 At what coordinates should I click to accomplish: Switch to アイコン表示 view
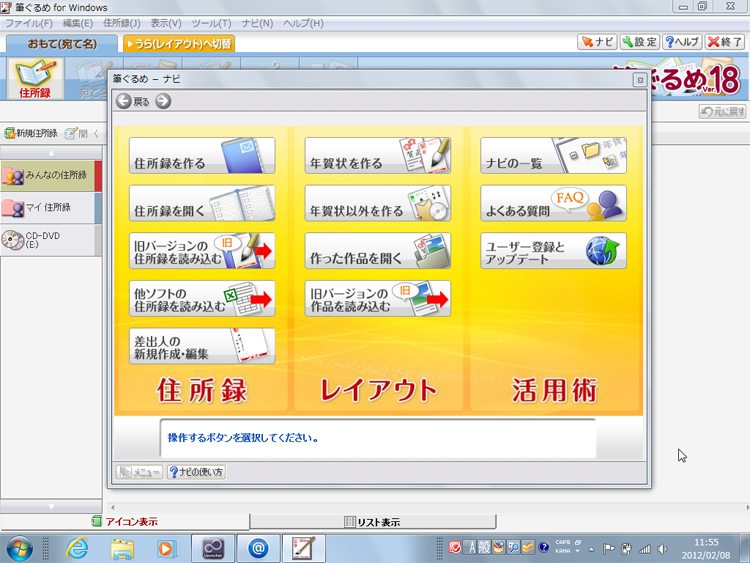[x=125, y=521]
